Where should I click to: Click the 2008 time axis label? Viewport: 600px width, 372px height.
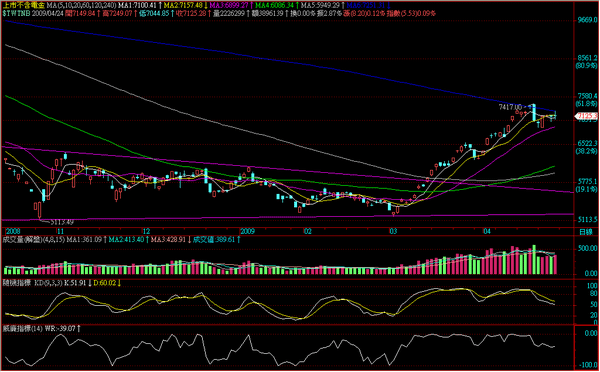coord(13,232)
